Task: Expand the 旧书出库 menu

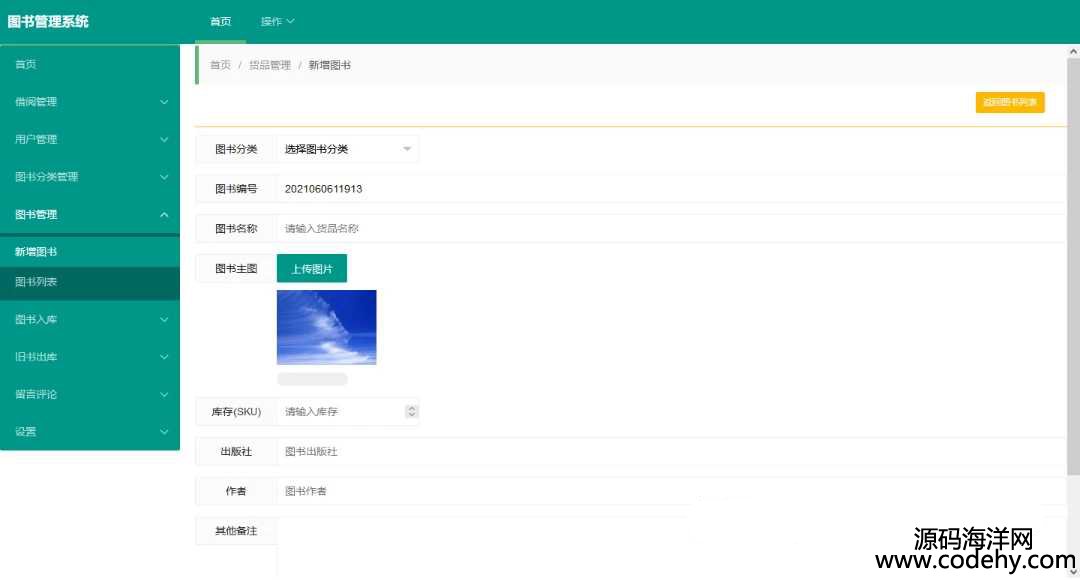Action: (x=90, y=357)
